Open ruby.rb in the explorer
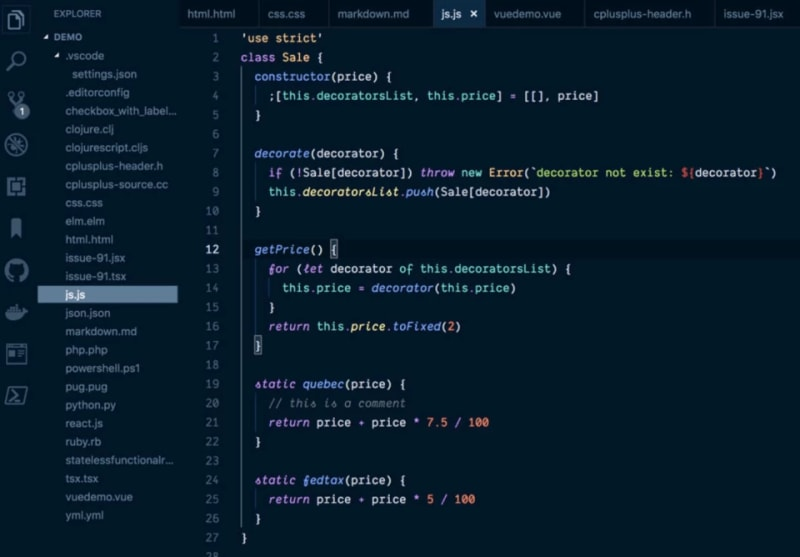Viewport: 800px width, 557px height. 83,441
